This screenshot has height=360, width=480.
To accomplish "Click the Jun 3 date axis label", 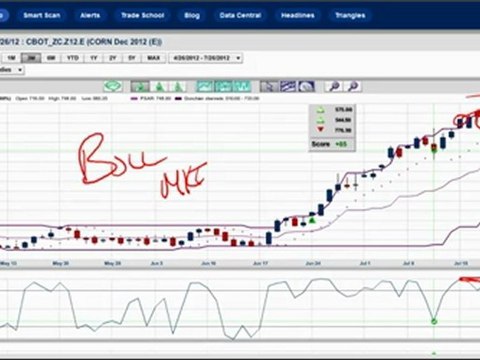I will (x=157, y=263).
